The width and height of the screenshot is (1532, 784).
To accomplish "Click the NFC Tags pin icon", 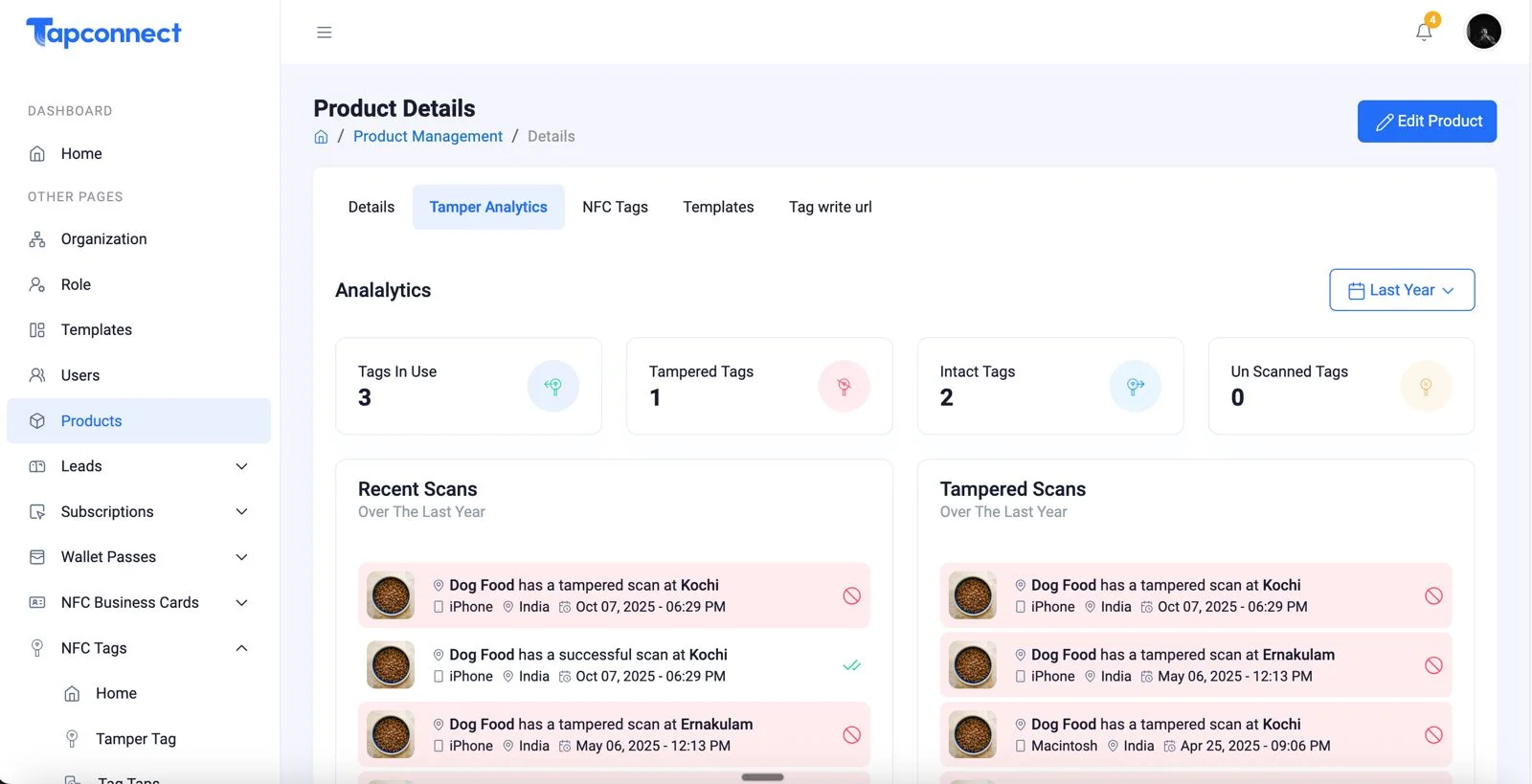I will pyautogui.click(x=37, y=648).
